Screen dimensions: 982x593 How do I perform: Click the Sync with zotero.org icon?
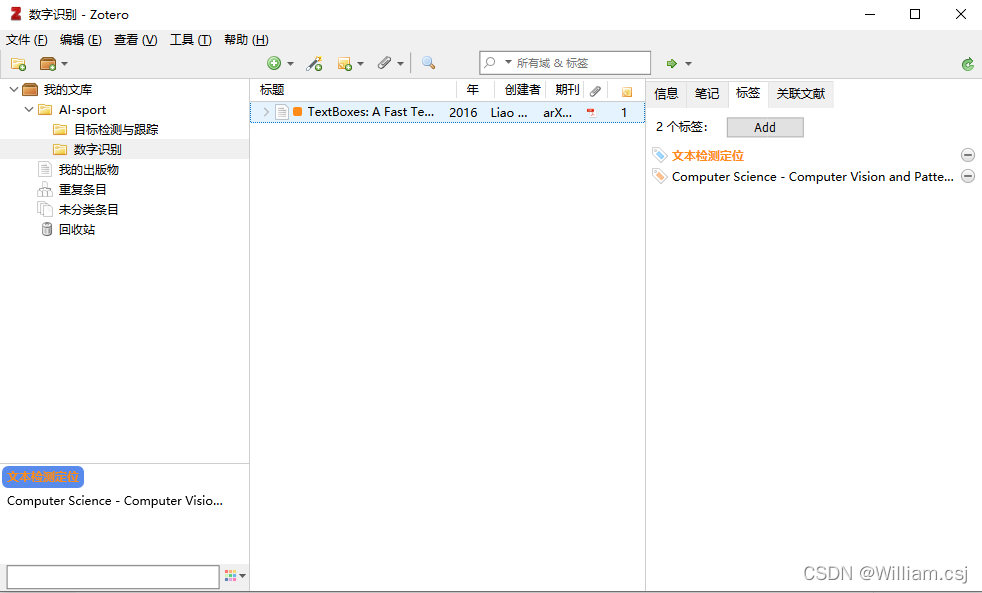coord(968,64)
